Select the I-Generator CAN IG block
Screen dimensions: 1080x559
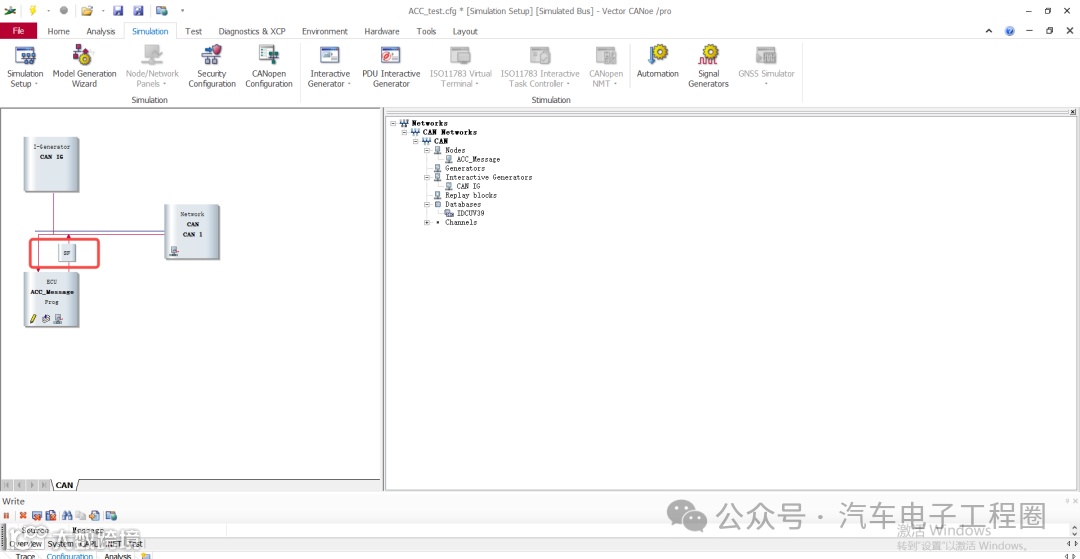click(x=52, y=165)
